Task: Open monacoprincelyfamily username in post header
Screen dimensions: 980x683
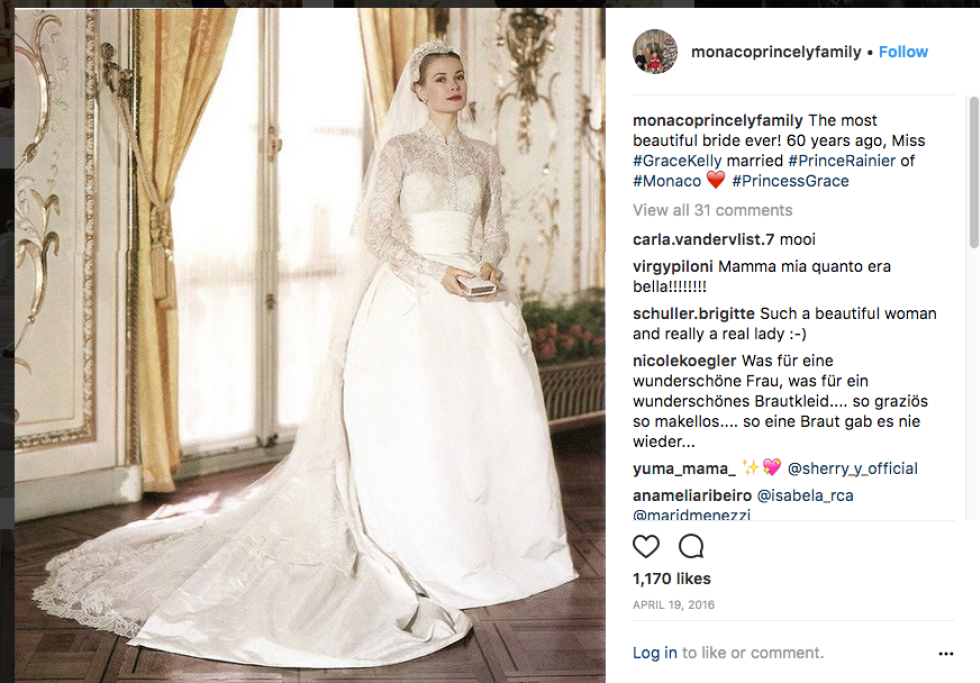Action: pos(776,52)
